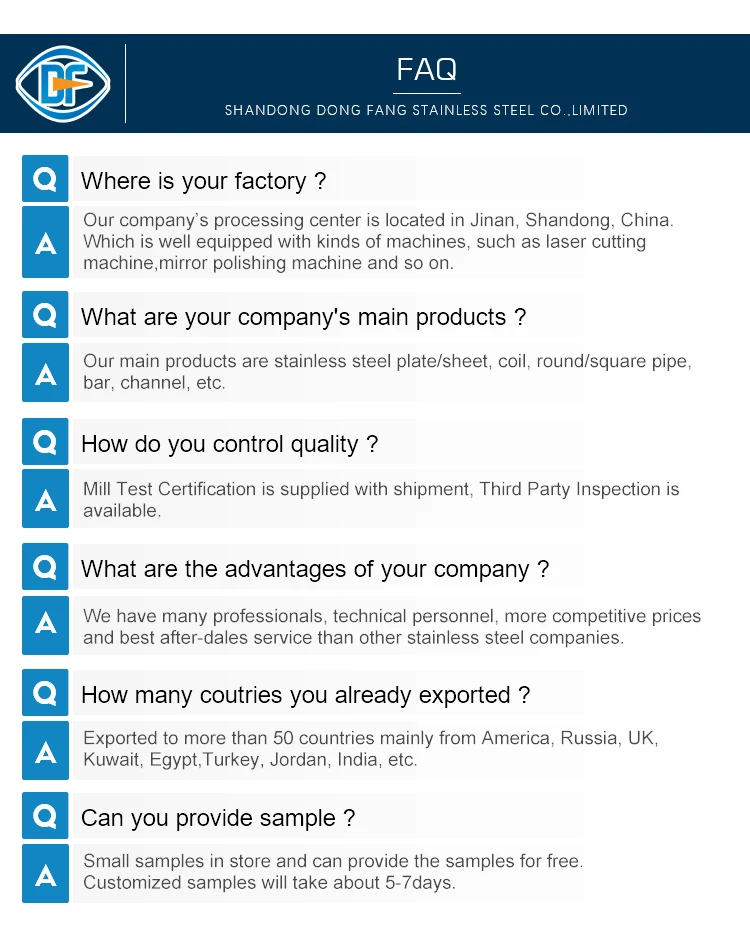
Task: Click the A icon beside the stainless steel plate/sheet answer
Action: click(x=45, y=373)
